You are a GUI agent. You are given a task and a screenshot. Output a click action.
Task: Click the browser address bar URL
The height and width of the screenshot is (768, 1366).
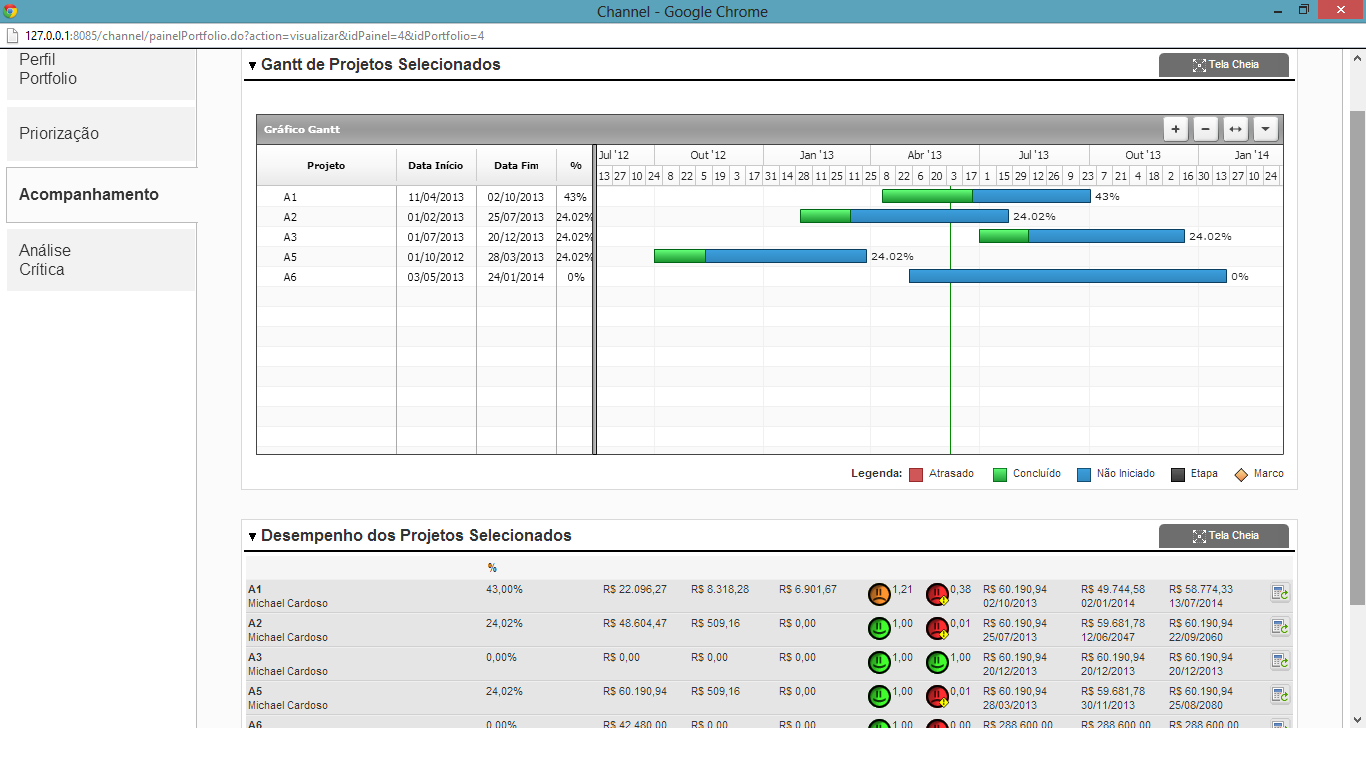[x=255, y=36]
